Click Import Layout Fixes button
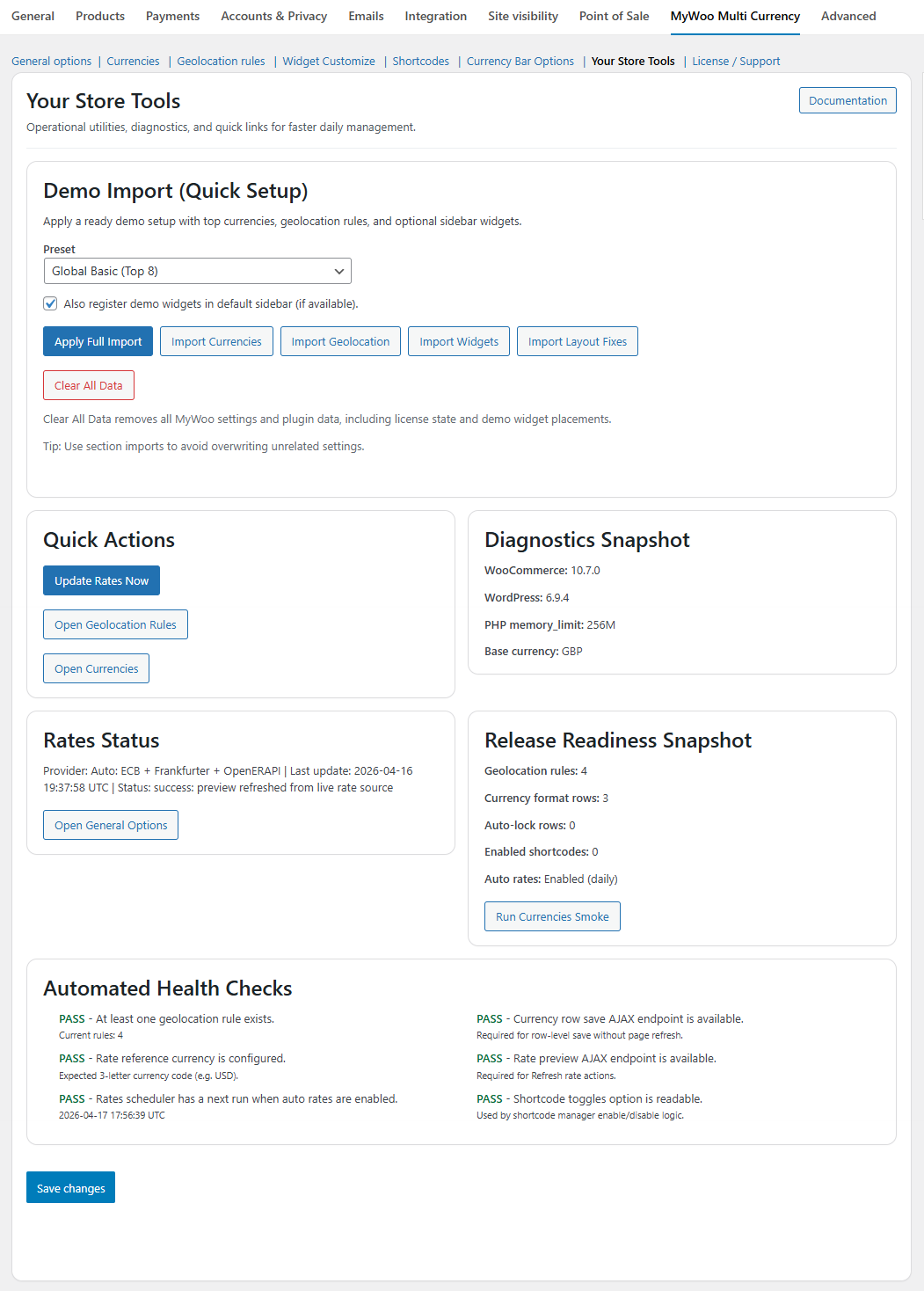Screen dimensions: 924x1291 point(578,341)
